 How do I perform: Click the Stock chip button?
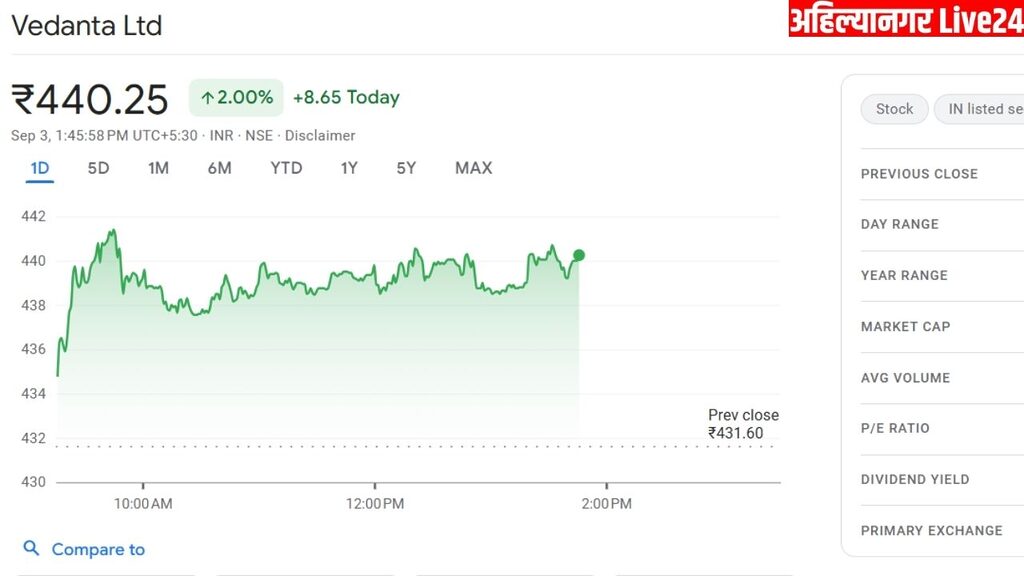(894, 109)
